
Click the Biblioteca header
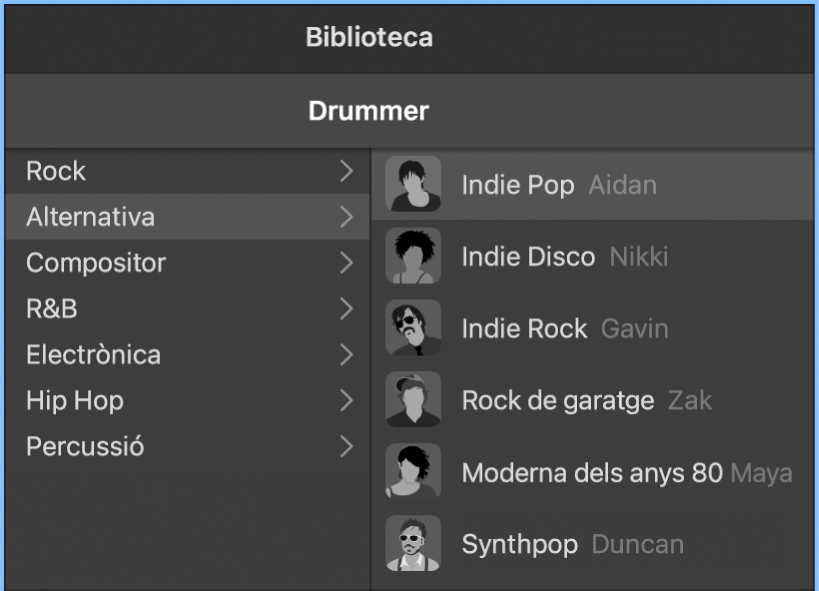tap(368, 38)
